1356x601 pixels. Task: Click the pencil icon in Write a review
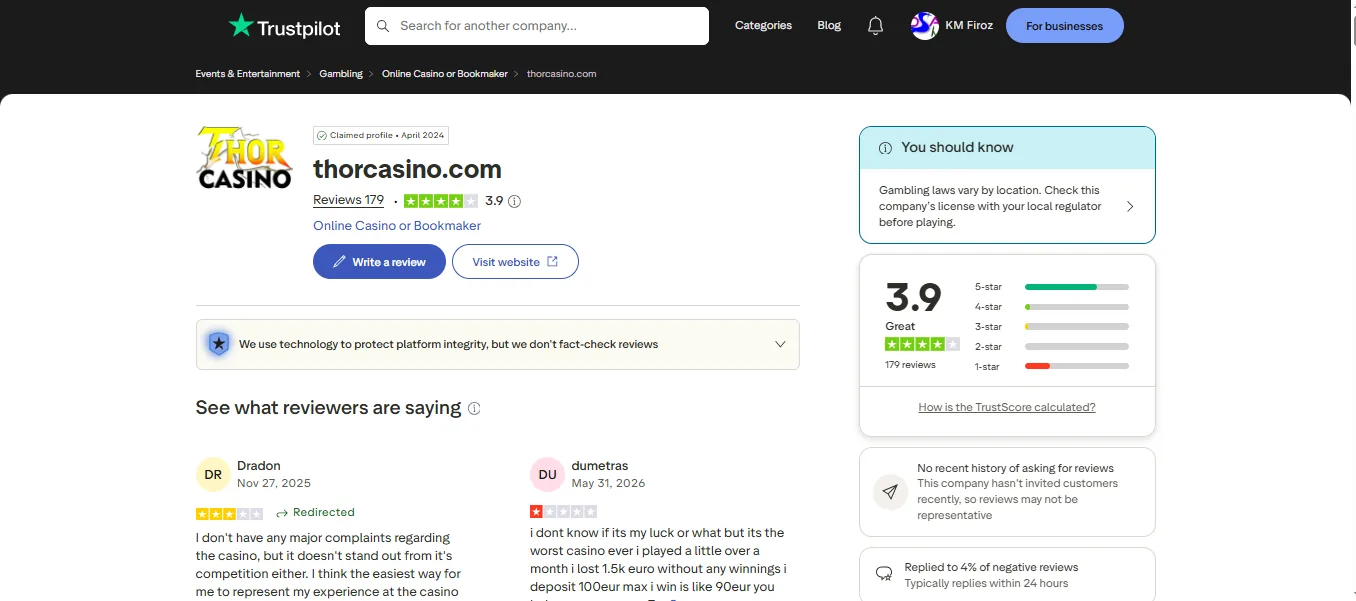[340, 262]
